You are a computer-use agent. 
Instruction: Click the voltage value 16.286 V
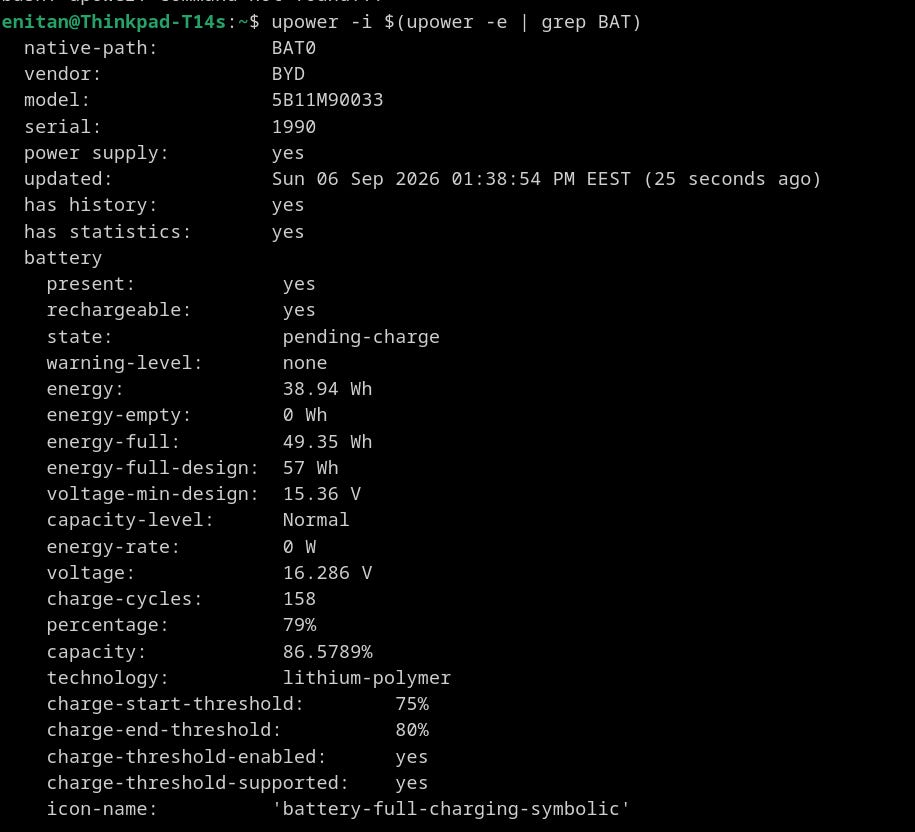click(327, 572)
